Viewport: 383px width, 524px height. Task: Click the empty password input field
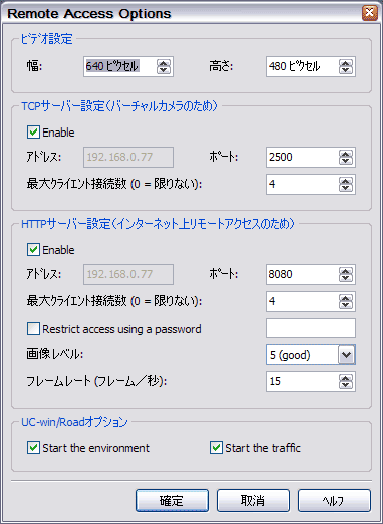pyautogui.click(x=311, y=328)
